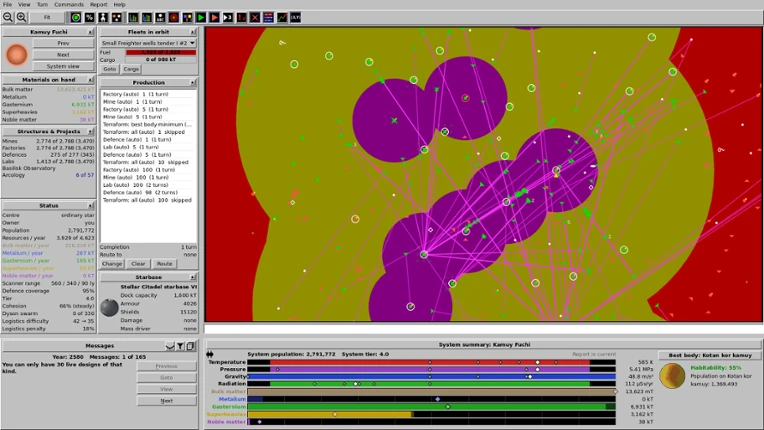Click the first bar chart toolbar icon

tap(133, 18)
